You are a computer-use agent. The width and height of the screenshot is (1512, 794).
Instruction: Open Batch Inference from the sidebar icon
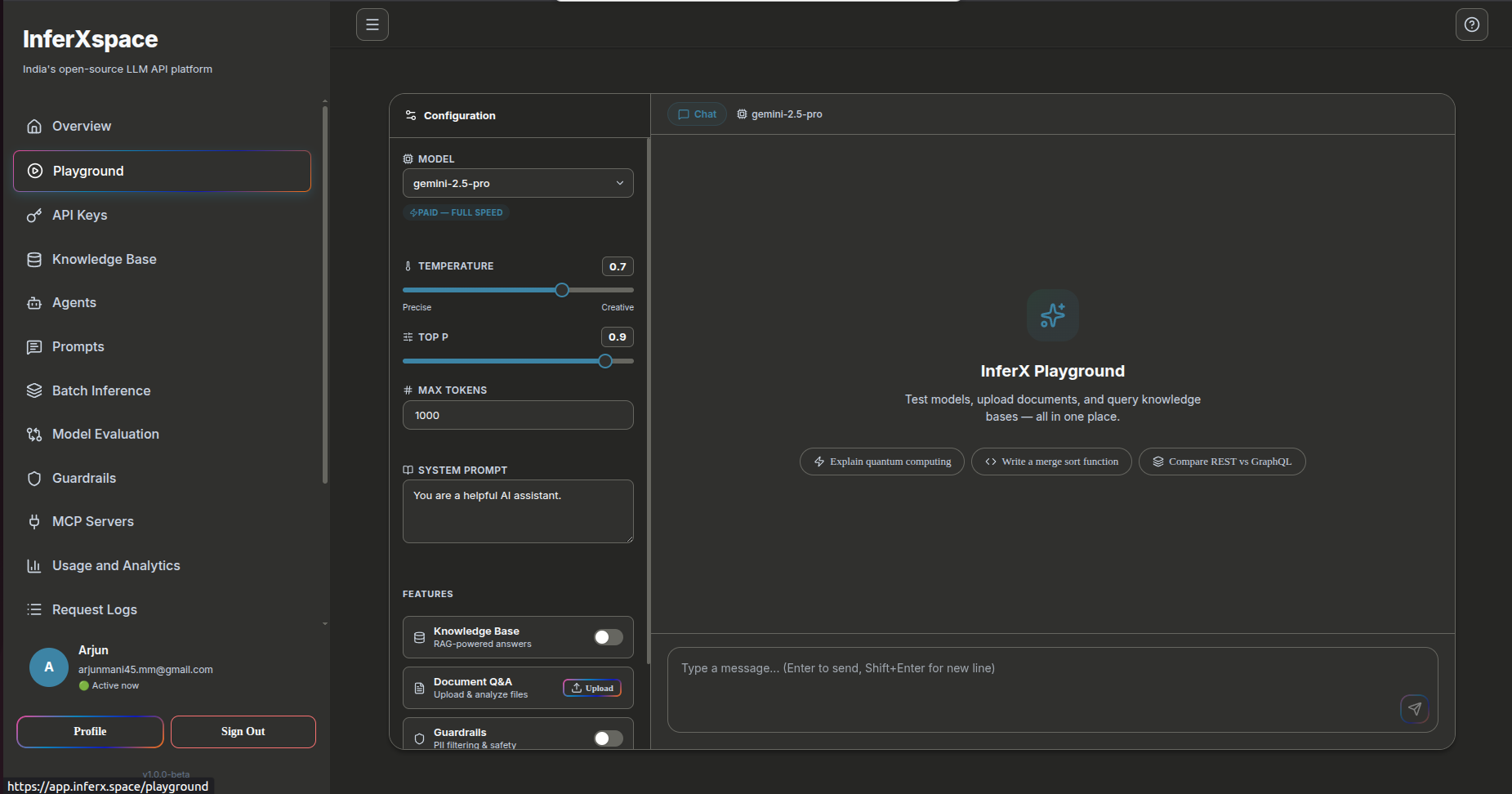pos(34,390)
